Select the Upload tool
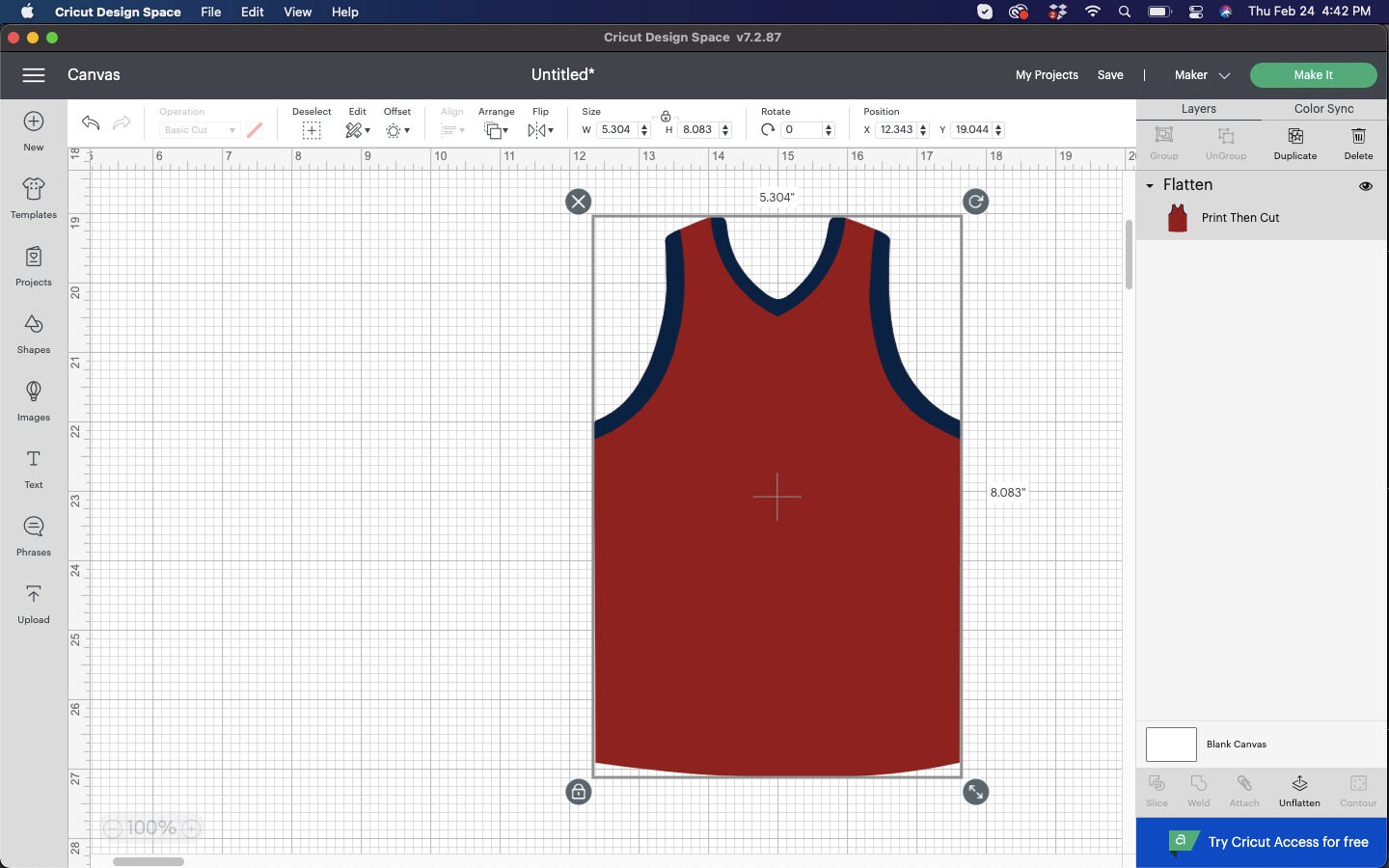Screen dimensions: 1389x868 (33, 604)
